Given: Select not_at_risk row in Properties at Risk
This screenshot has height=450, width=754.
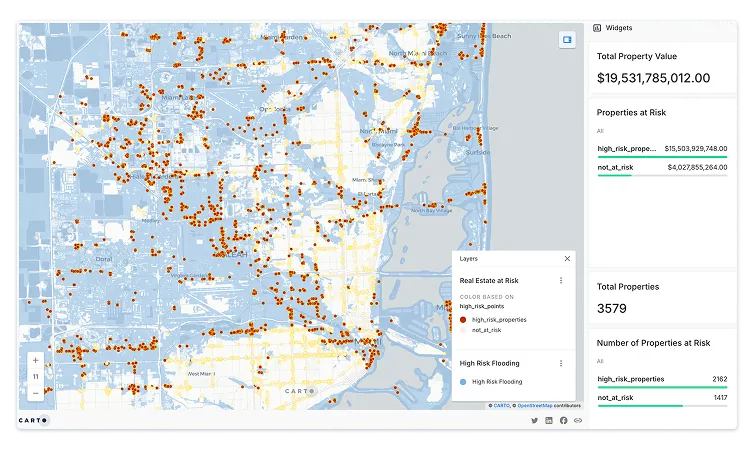Looking at the screenshot, I should (x=662, y=170).
